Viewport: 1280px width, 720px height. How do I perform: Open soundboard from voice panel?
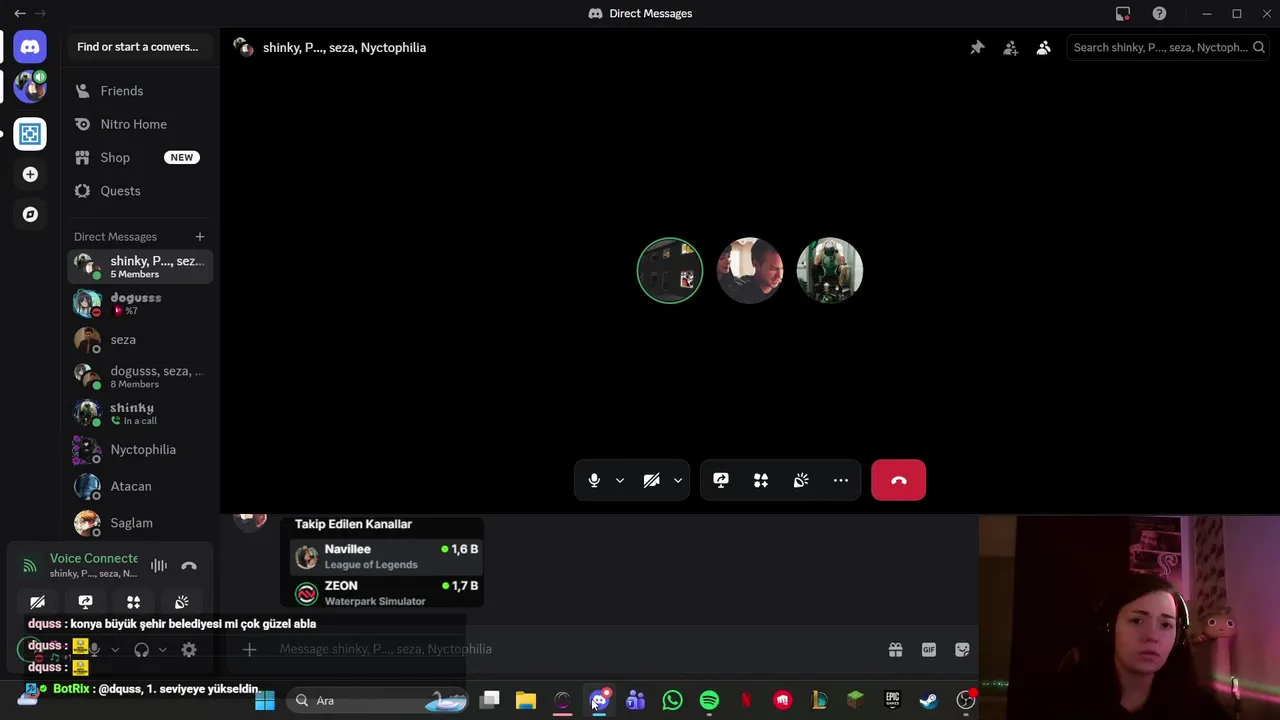point(181,602)
